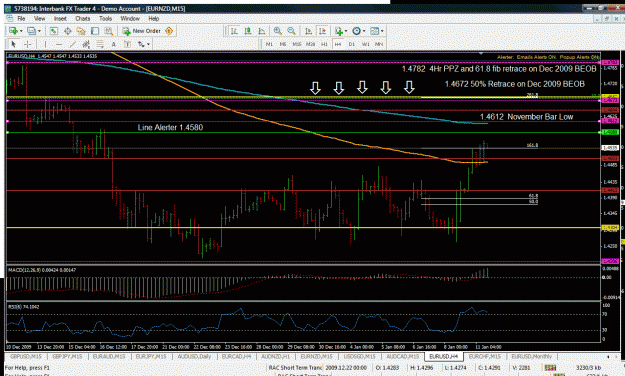
Task: Open the Indicators list icon
Action: click(339, 31)
